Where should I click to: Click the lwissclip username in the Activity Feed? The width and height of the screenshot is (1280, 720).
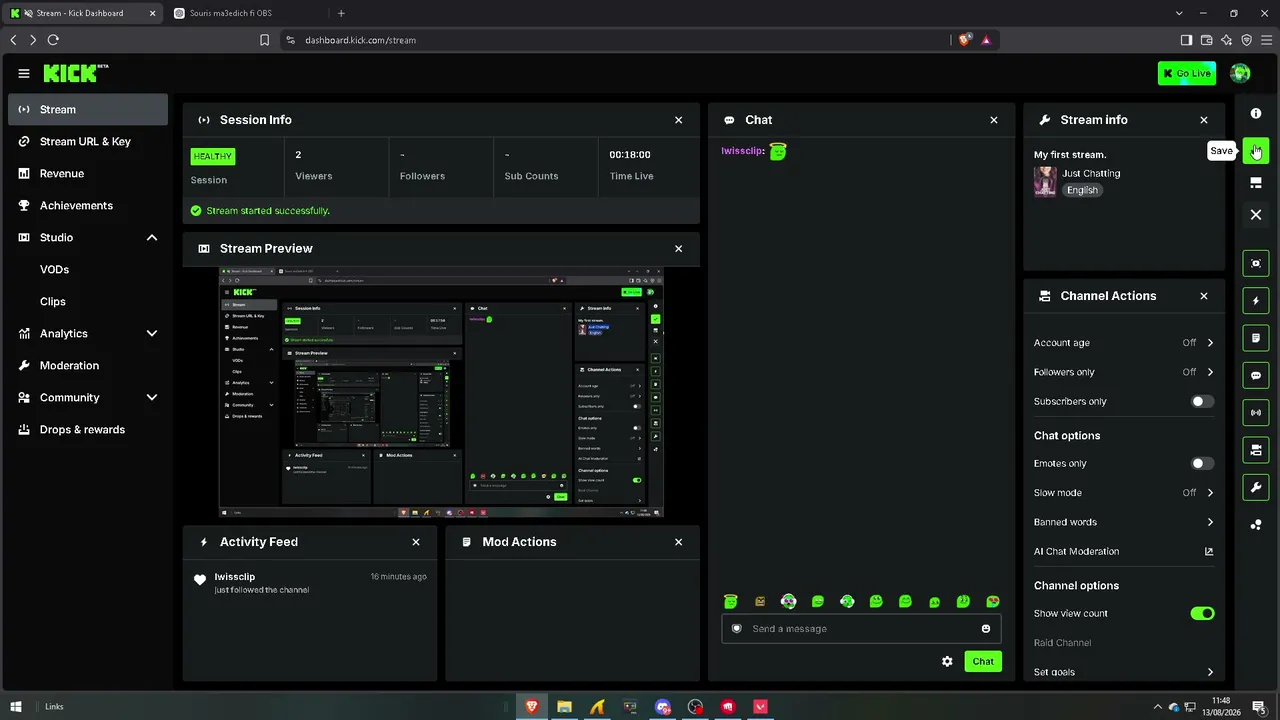point(235,577)
